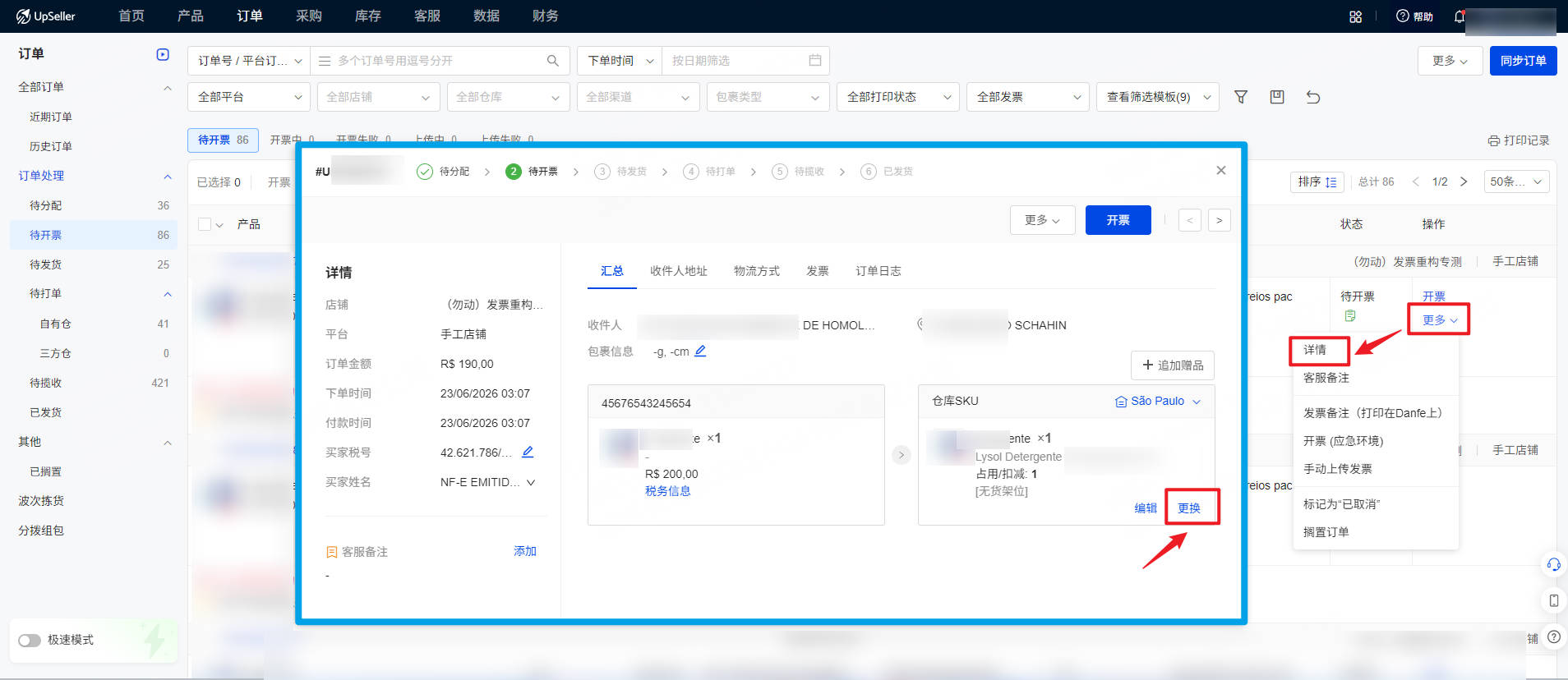The width and height of the screenshot is (1568, 680).
Task: Go to next page of order list
Action: coord(1464,181)
